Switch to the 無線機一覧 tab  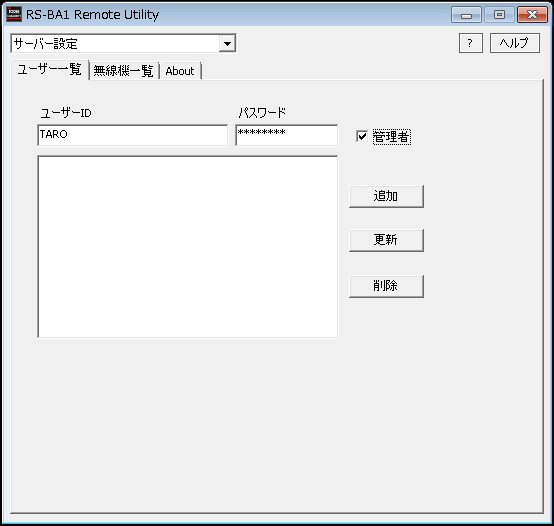123,71
